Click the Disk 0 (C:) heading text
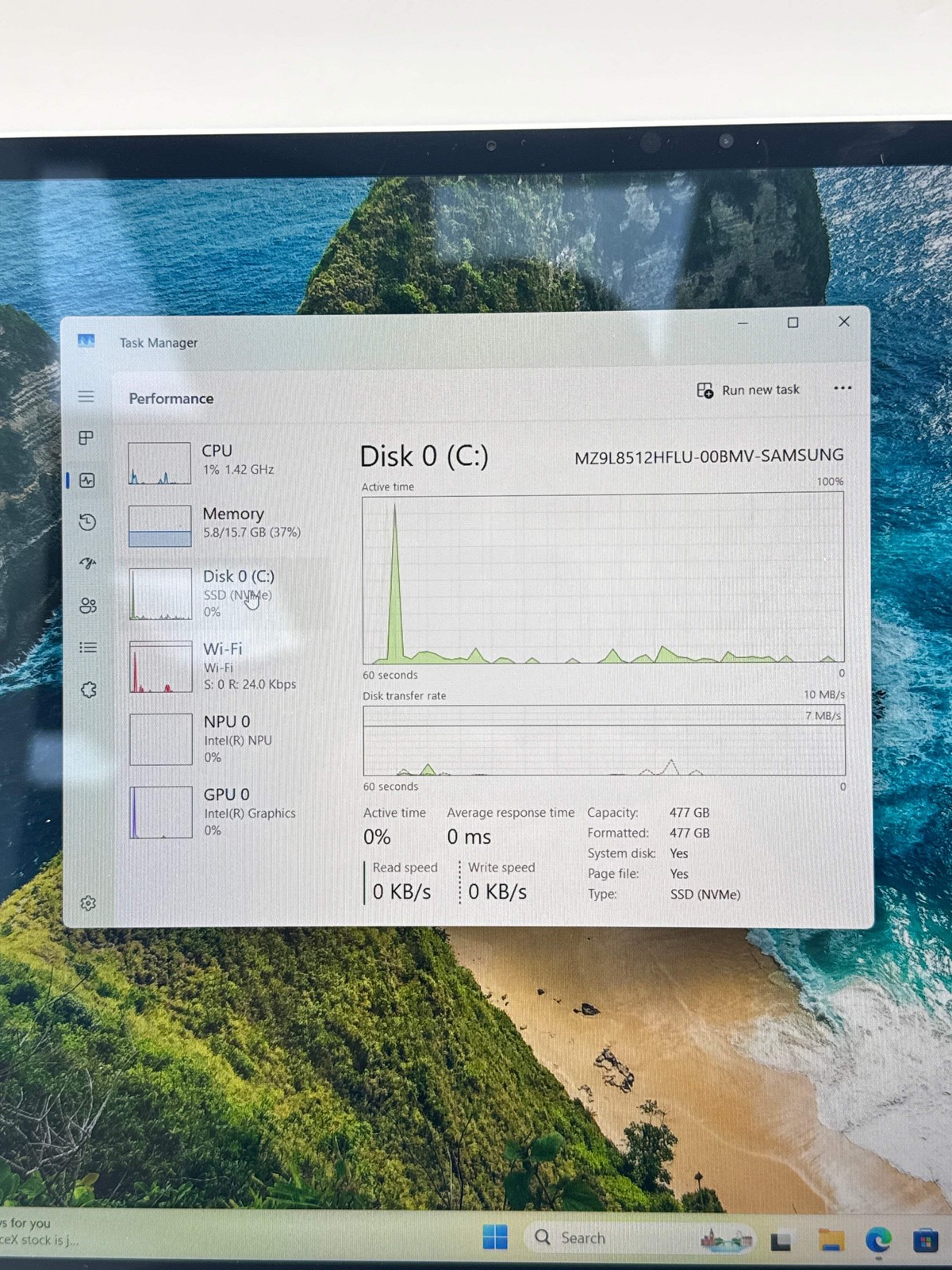Viewport: 952px width, 1270px height. click(424, 456)
